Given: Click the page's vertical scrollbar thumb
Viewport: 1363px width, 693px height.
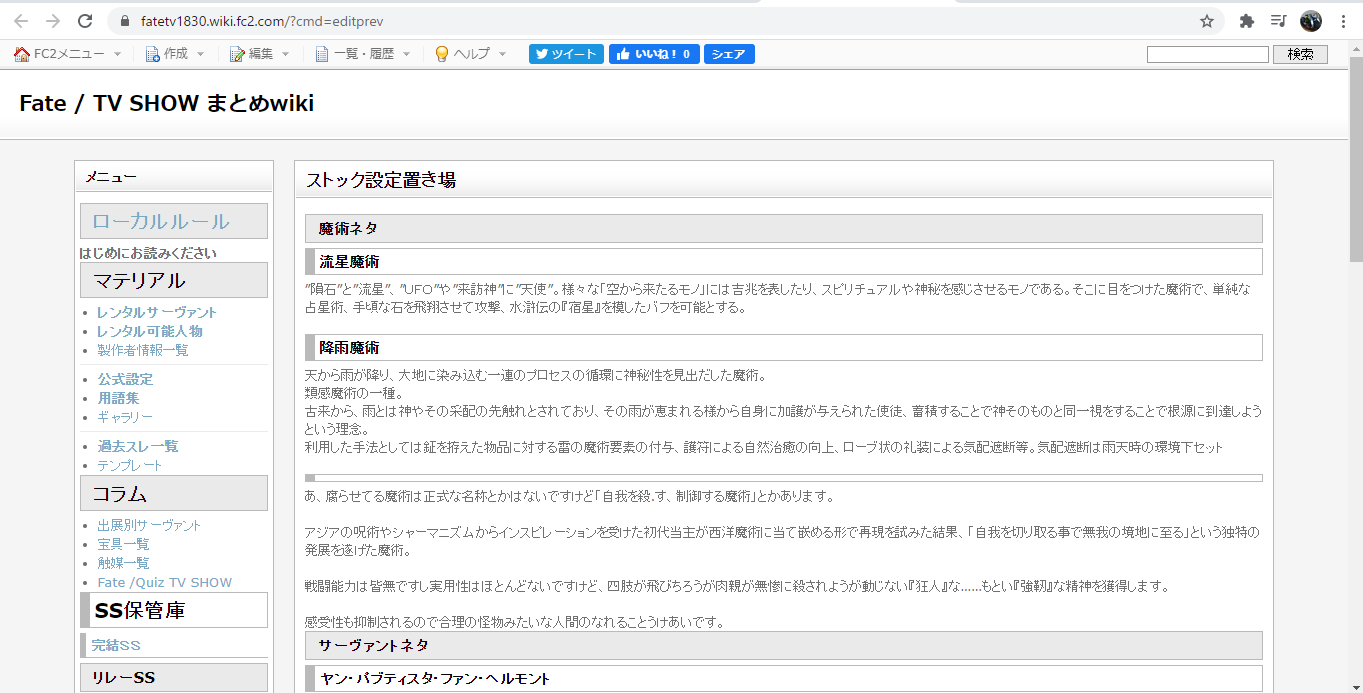Looking at the screenshot, I should tap(1355, 160).
